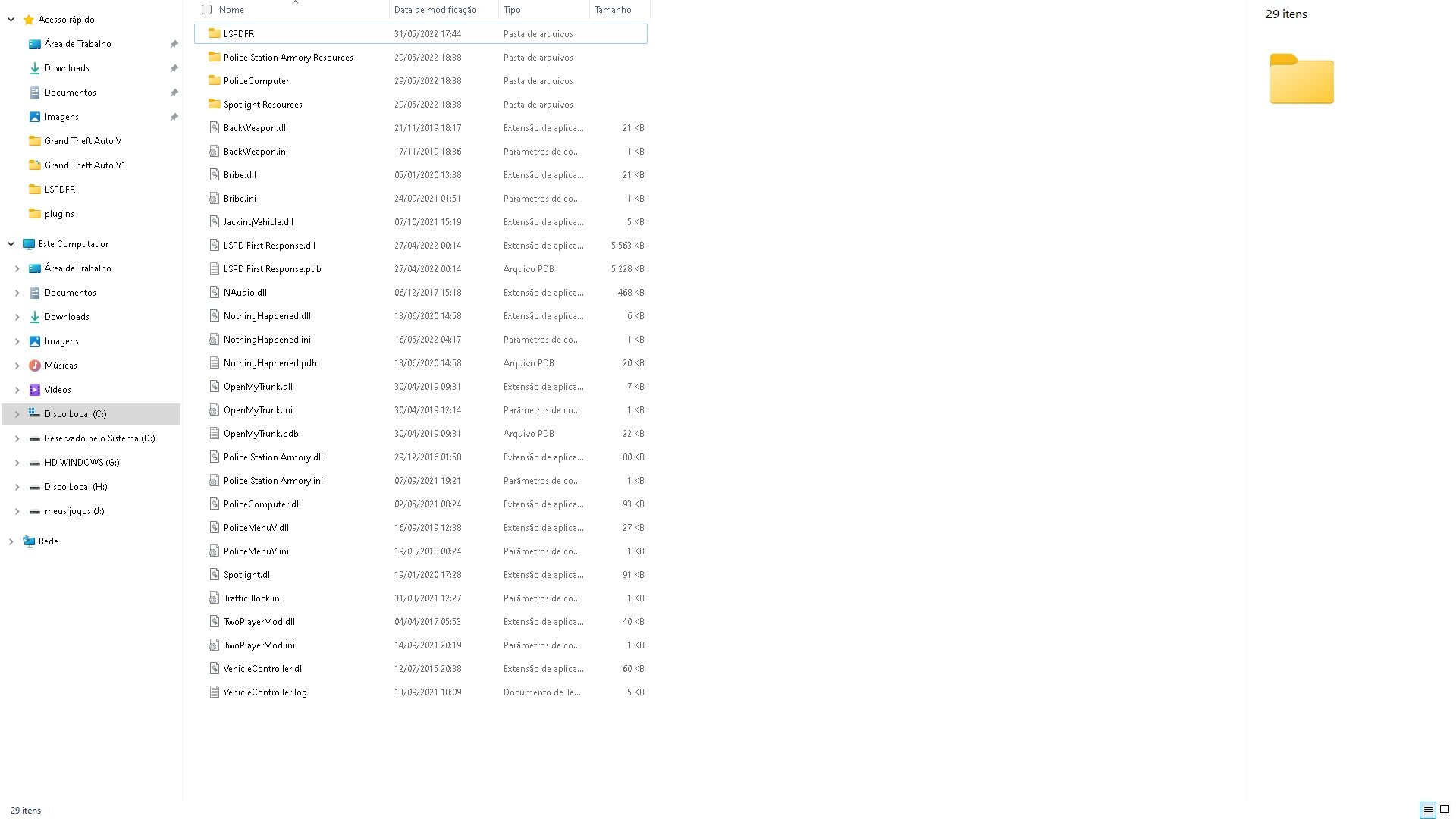Click the Rede network icon
The width and height of the screenshot is (1456, 819).
[x=29, y=541]
